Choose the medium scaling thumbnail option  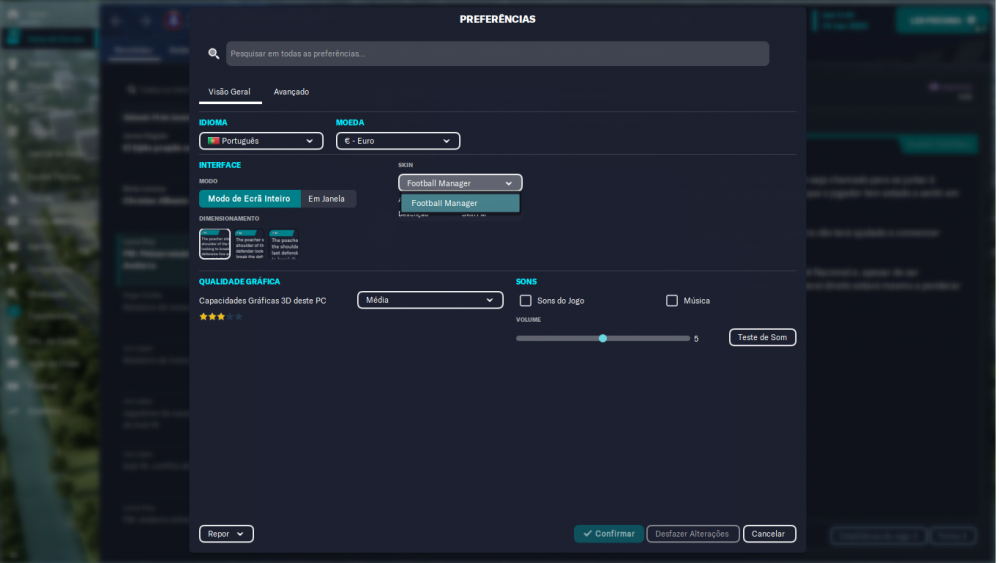[249, 244]
